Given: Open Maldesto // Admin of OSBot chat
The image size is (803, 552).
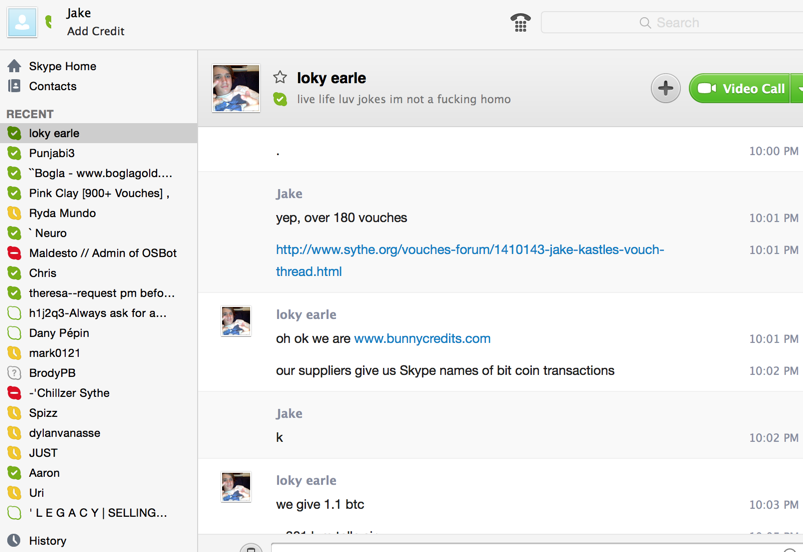Looking at the screenshot, I should (x=98, y=253).
